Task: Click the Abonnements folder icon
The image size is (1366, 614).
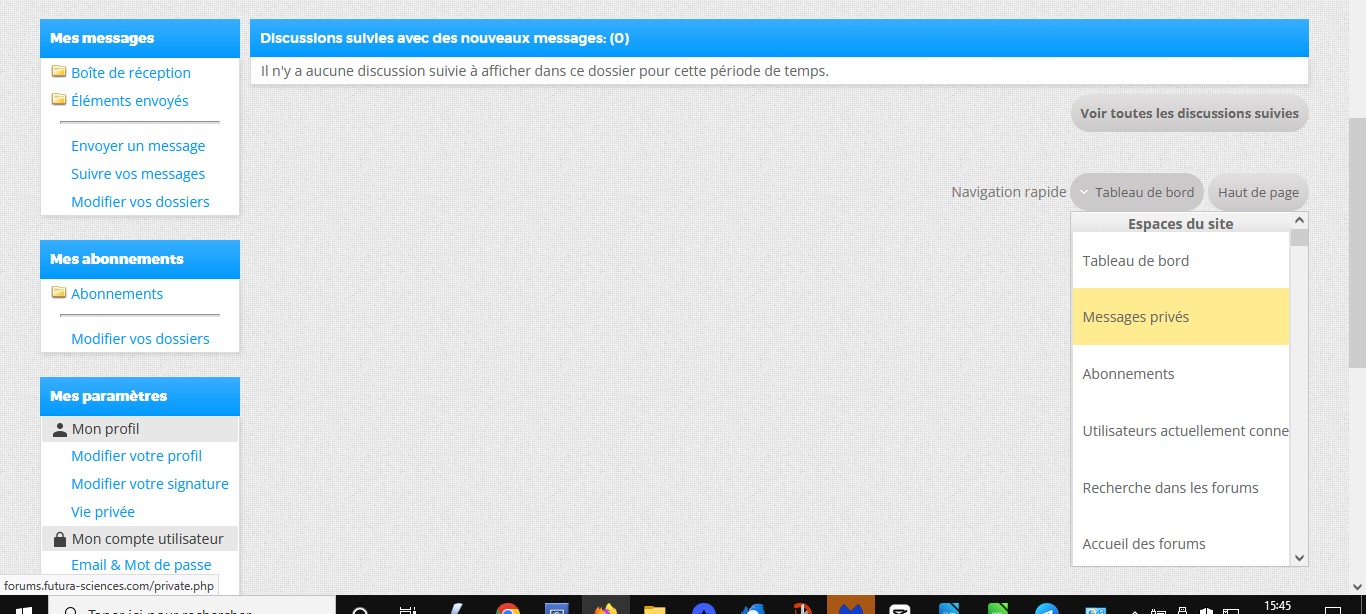Action: pos(59,292)
